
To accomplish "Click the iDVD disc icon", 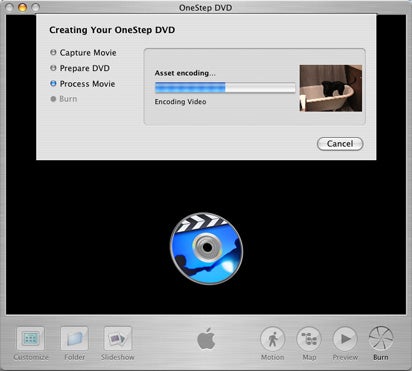I will [206, 248].
